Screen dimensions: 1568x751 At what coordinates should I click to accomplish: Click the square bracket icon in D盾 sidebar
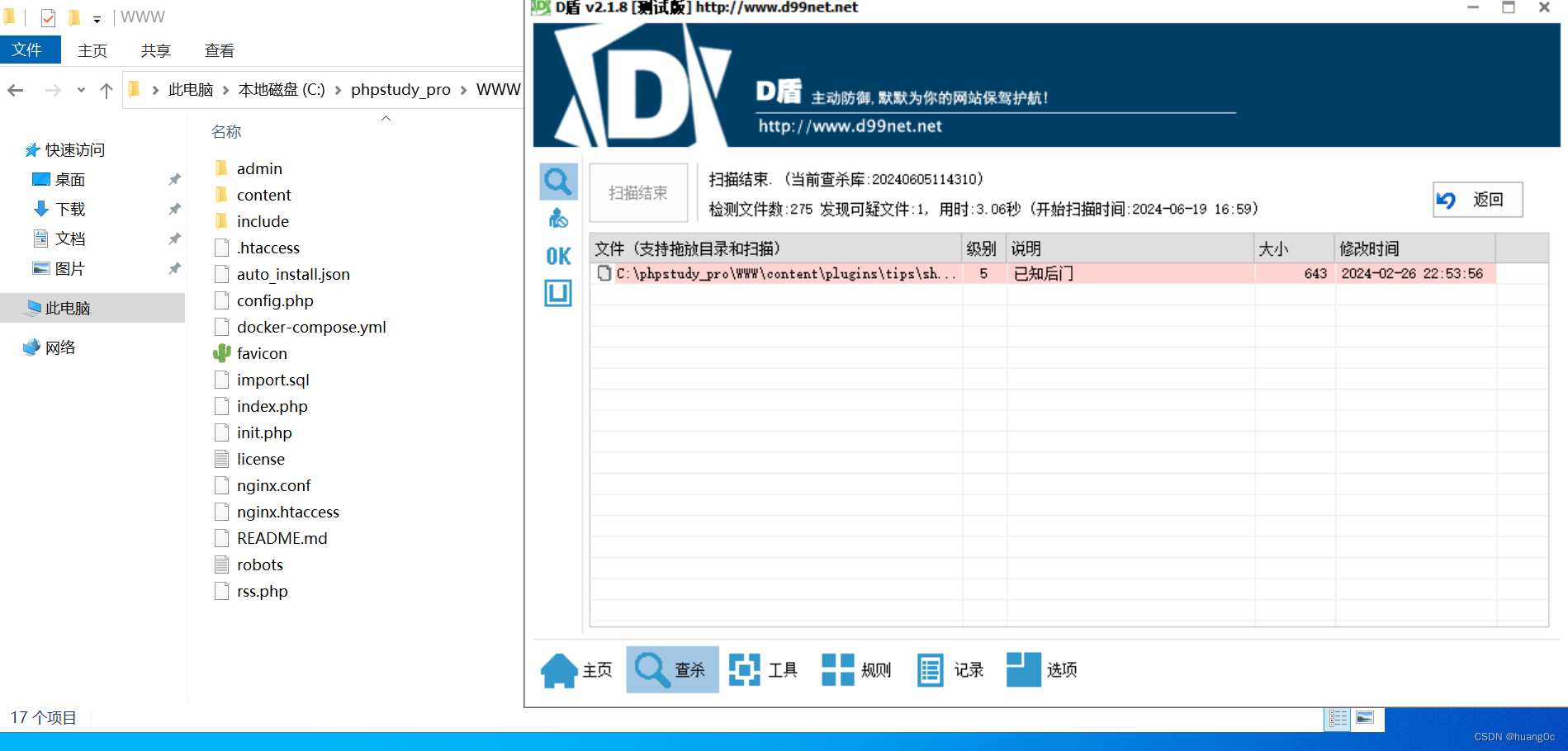[558, 293]
